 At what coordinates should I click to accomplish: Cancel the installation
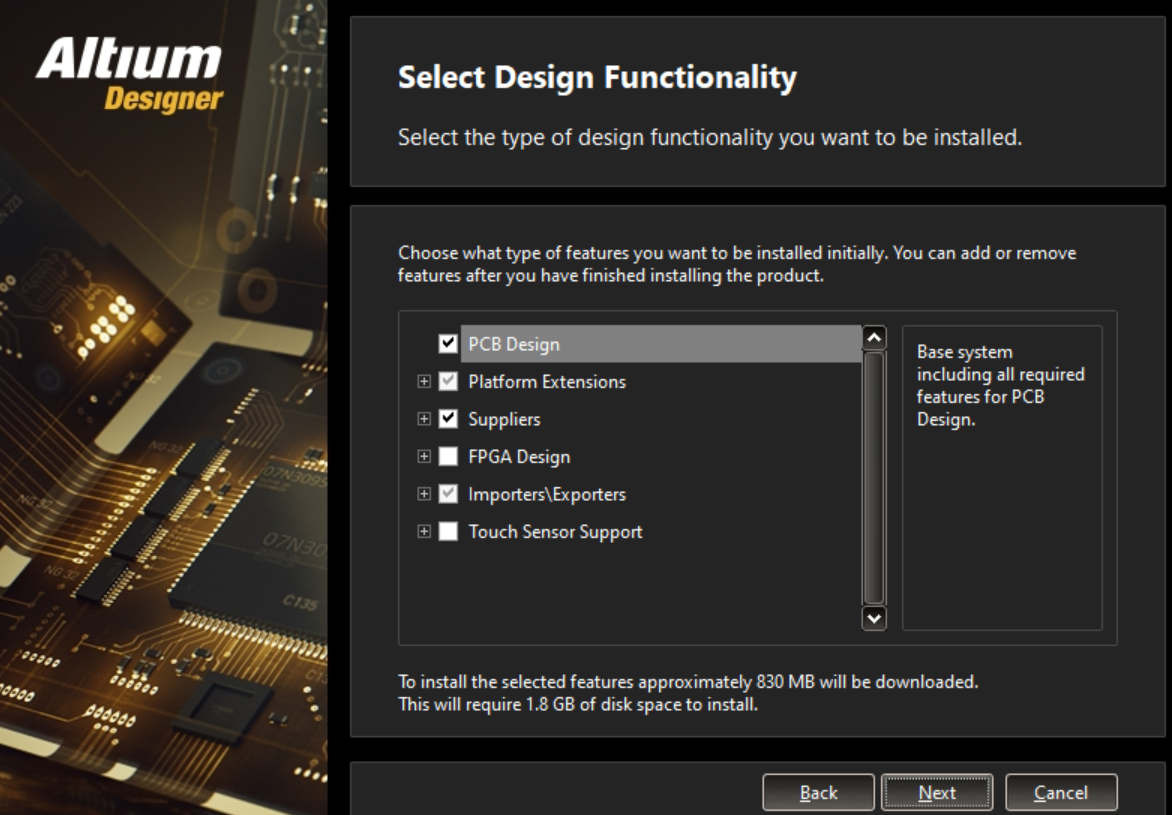(1061, 793)
